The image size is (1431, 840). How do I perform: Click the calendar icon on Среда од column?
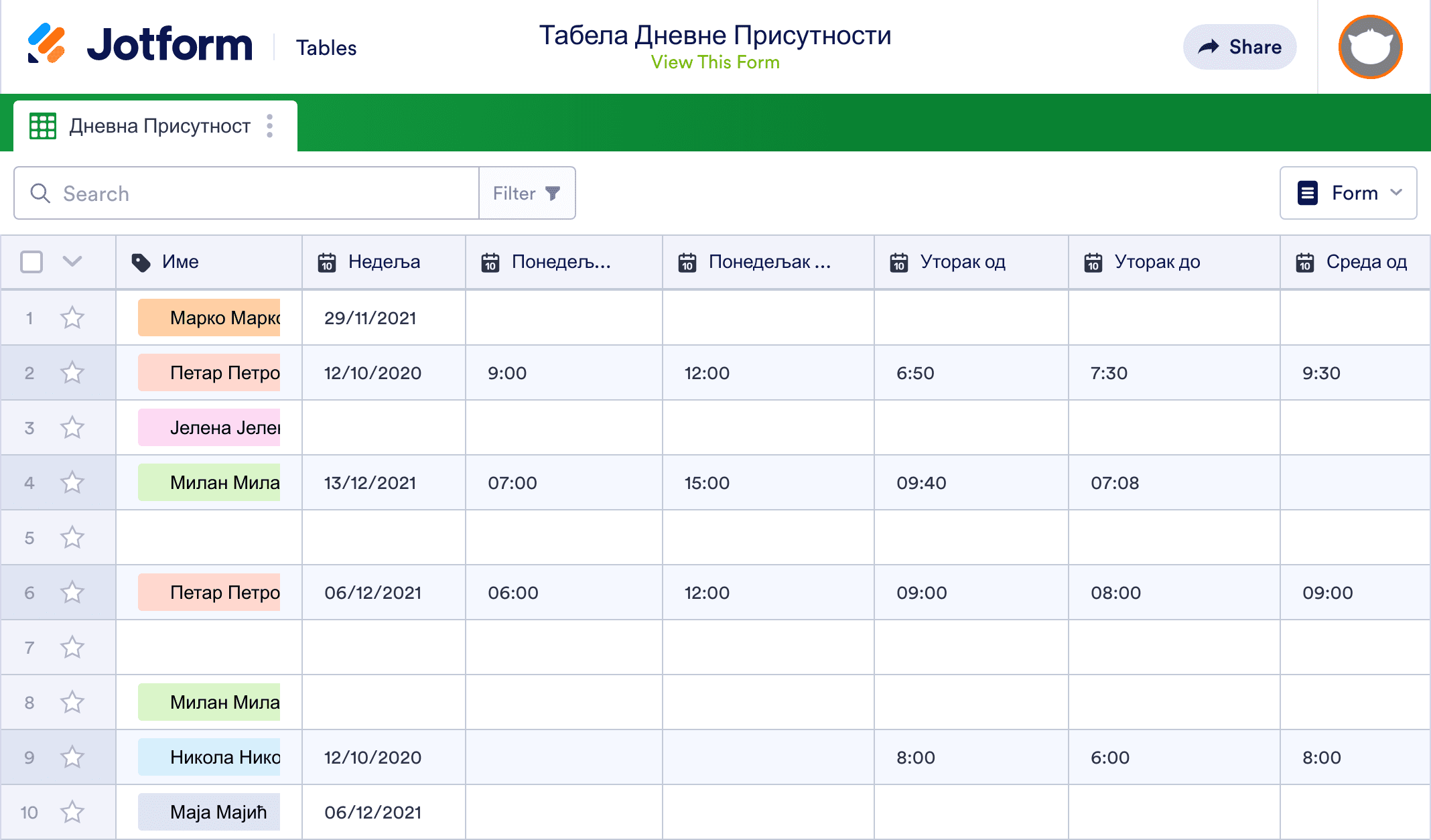point(1305,262)
